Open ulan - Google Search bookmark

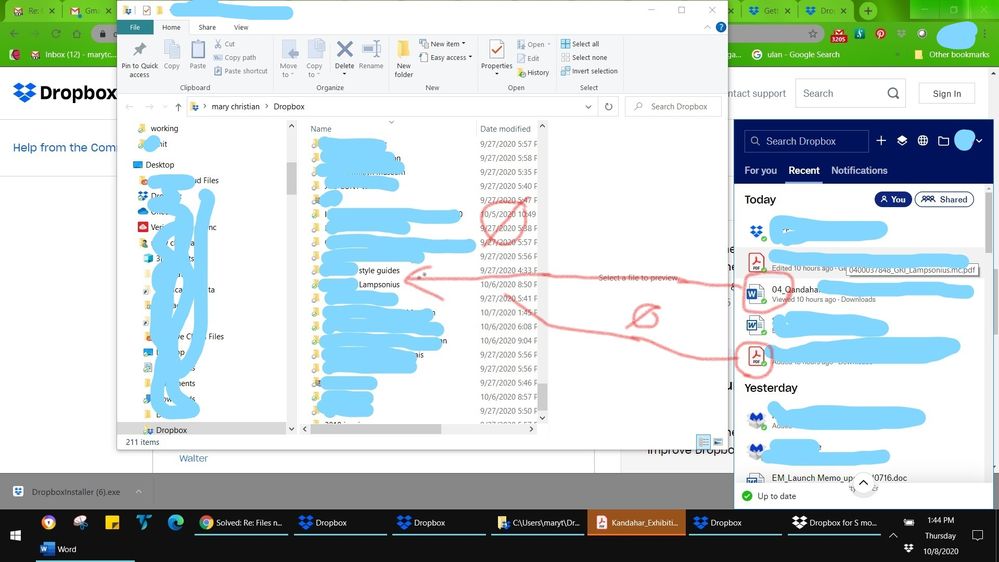pos(796,55)
